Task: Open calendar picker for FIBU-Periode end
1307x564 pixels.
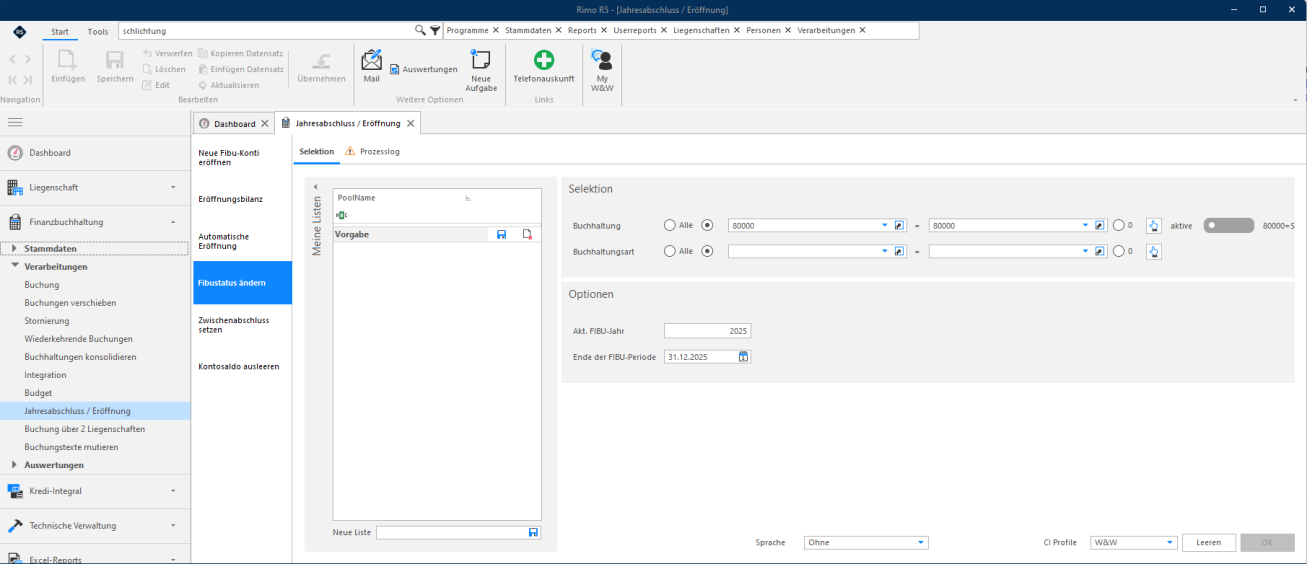Action: (744, 356)
